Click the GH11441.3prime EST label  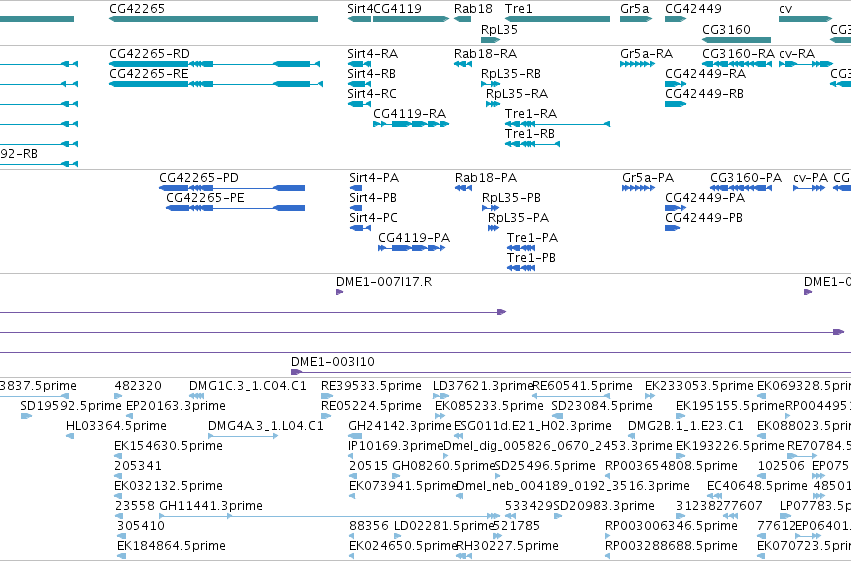point(211,506)
